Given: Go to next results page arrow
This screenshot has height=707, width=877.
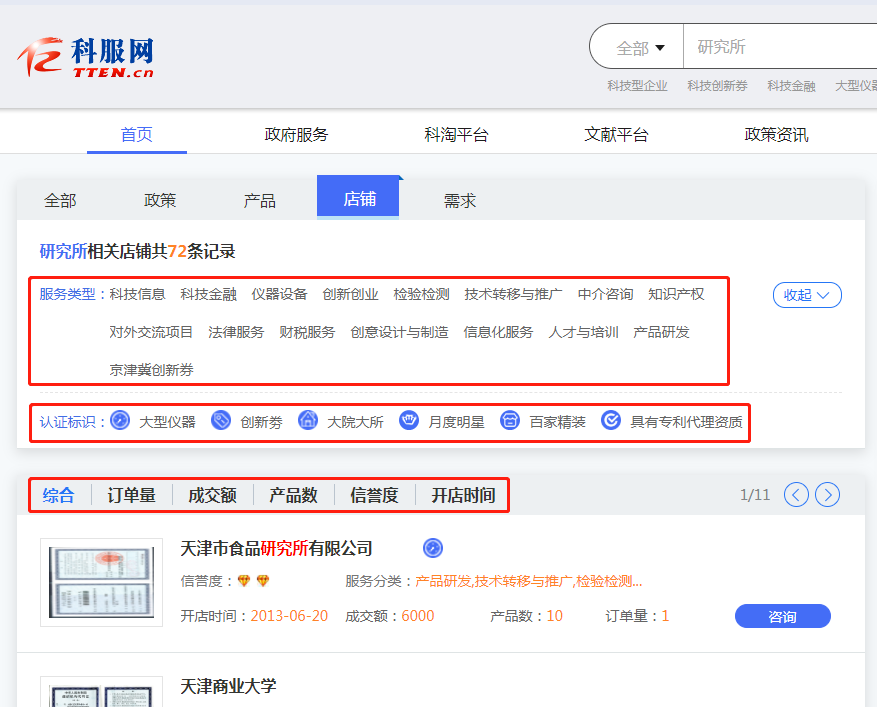Looking at the screenshot, I should (828, 494).
